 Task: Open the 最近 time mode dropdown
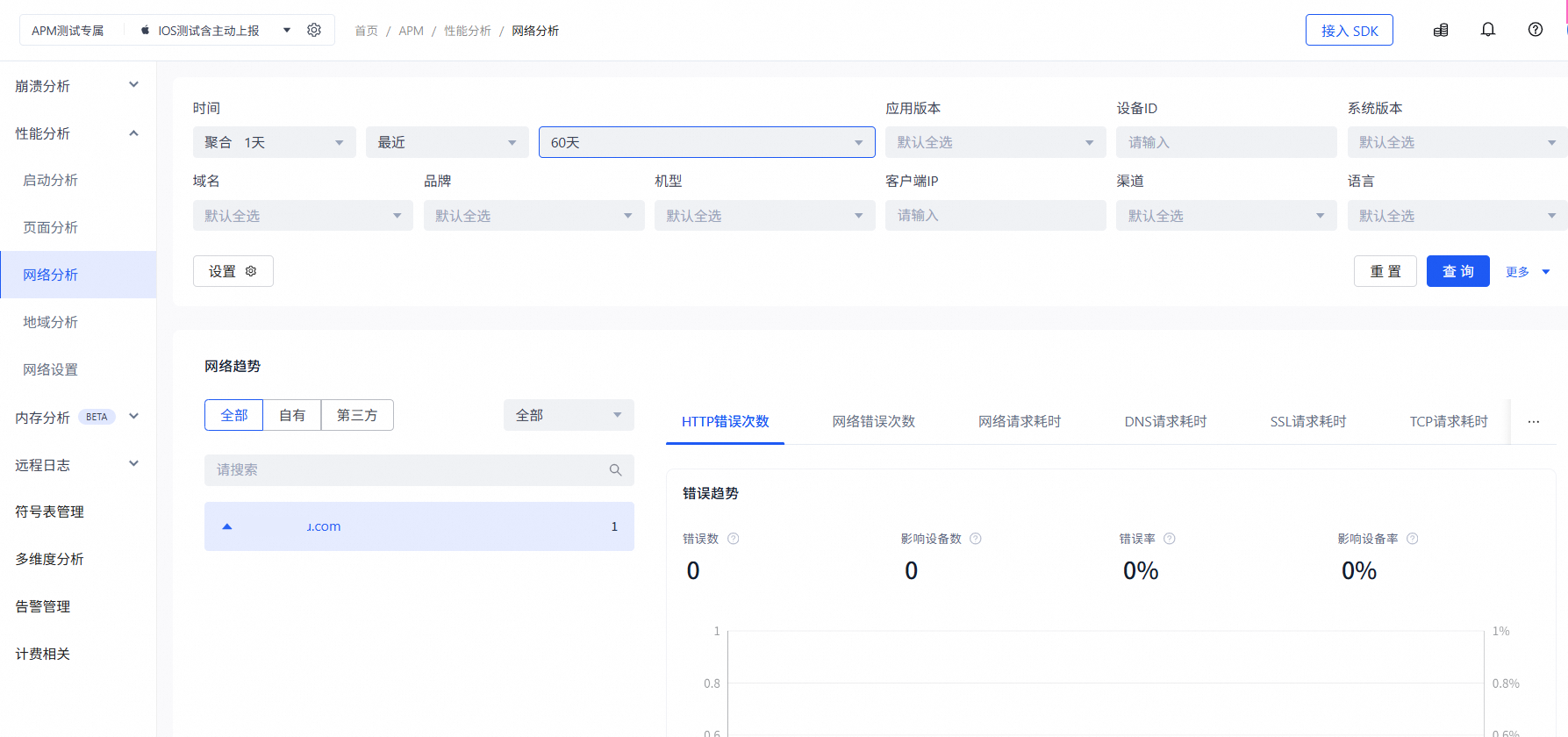click(447, 142)
